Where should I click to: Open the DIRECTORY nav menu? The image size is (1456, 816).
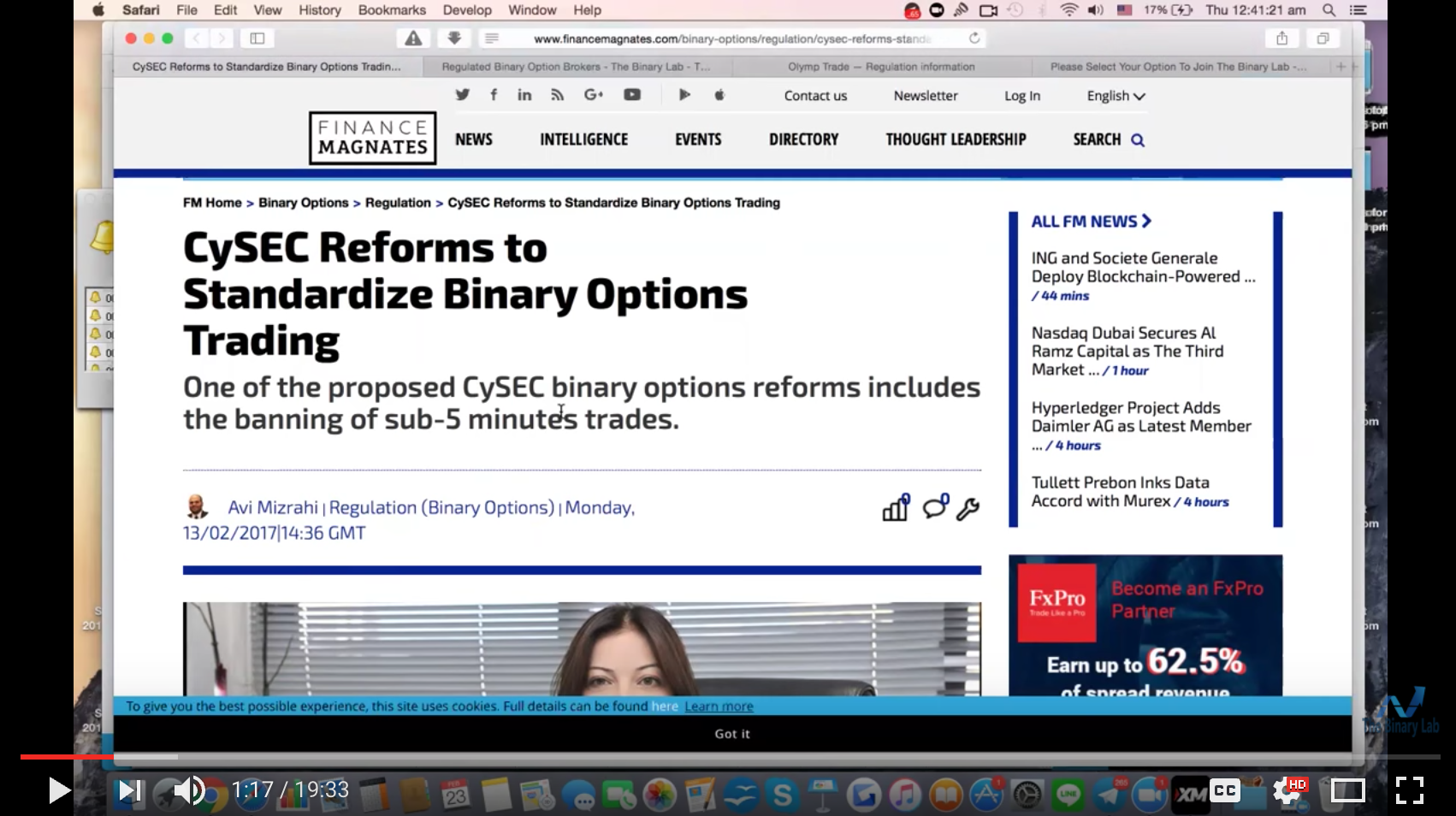pos(803,139)
